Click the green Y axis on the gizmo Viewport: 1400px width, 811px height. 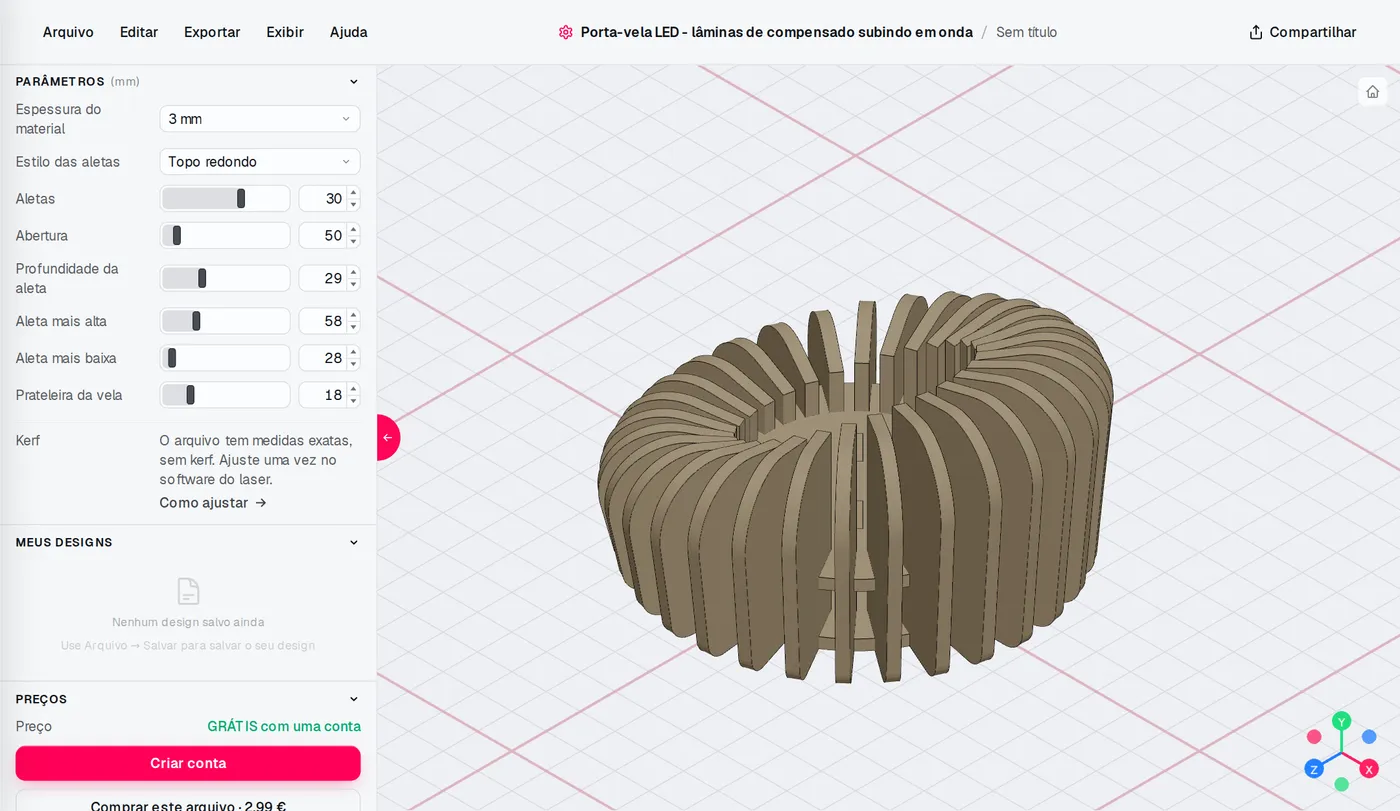1342,721
